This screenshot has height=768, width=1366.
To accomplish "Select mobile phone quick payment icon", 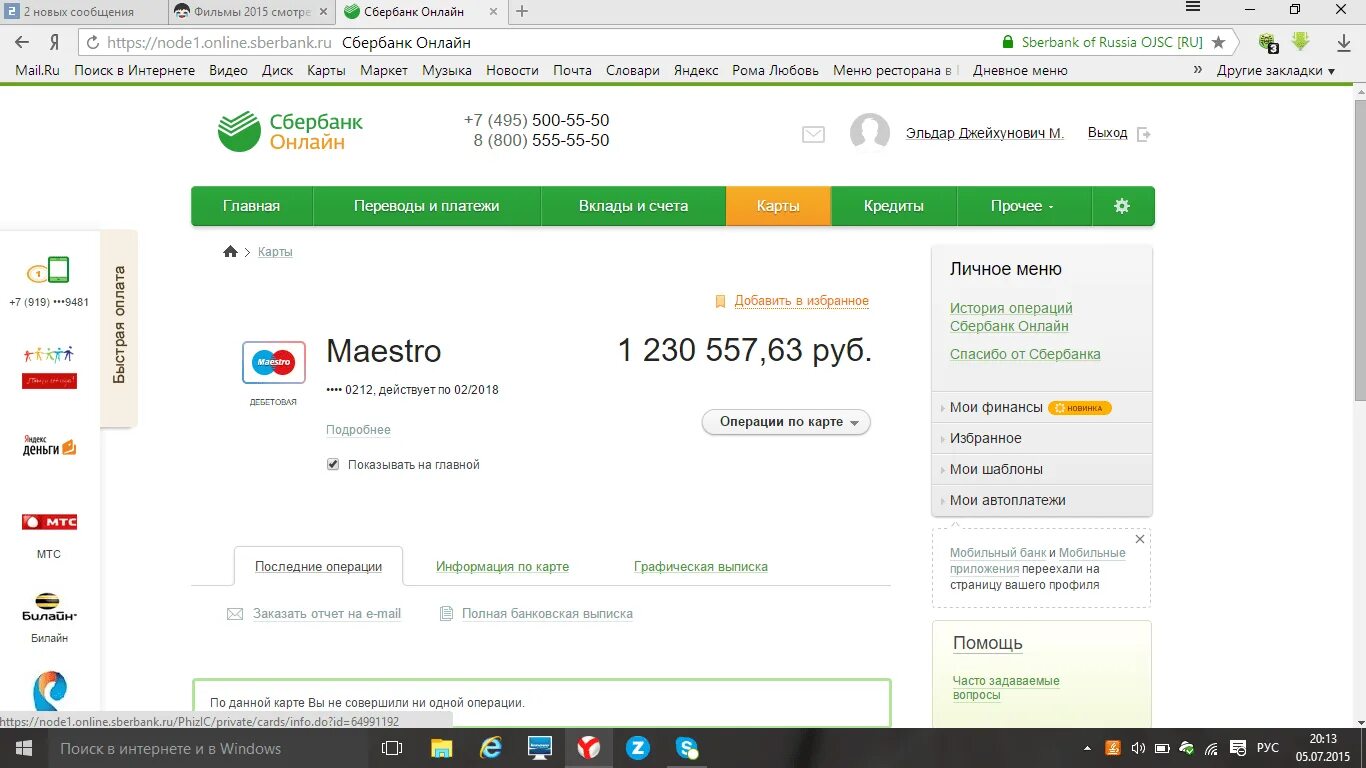I will pyautogui.click(x=49, y=270).
